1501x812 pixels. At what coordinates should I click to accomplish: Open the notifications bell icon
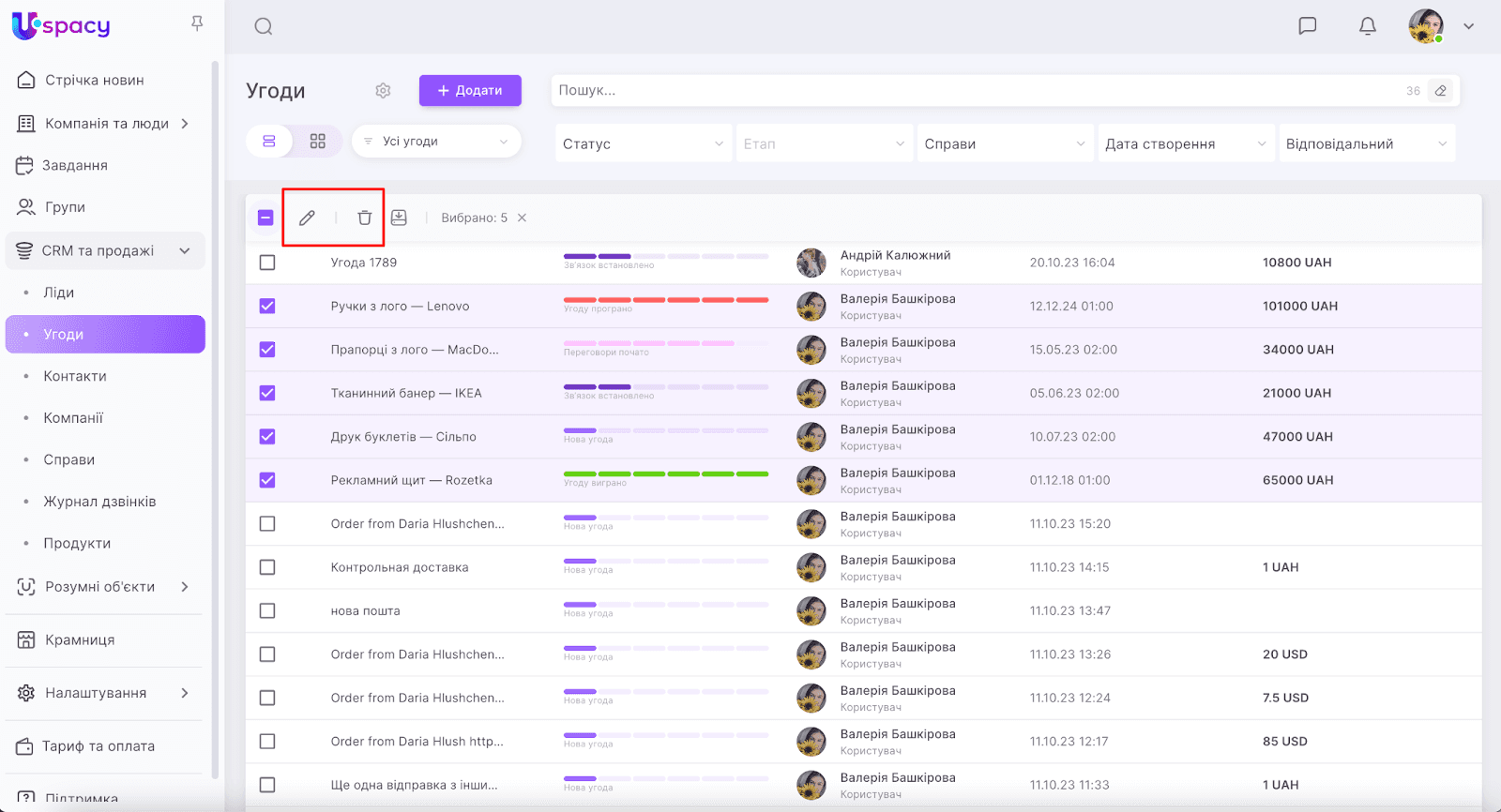[x=1368, y=26]
